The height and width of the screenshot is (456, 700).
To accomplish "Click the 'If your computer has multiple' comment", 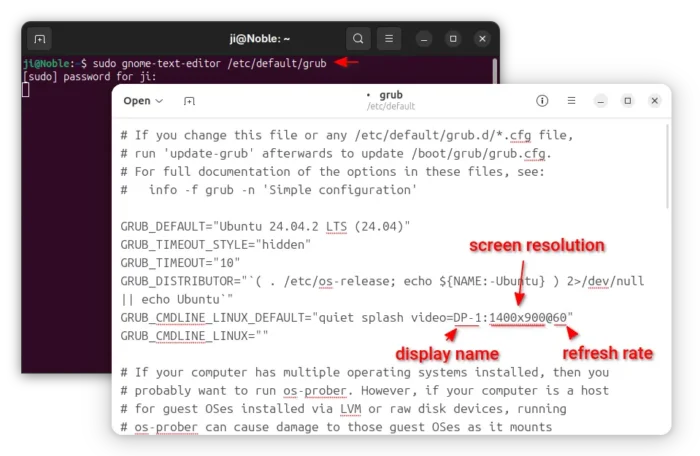I will click(364, 372).
